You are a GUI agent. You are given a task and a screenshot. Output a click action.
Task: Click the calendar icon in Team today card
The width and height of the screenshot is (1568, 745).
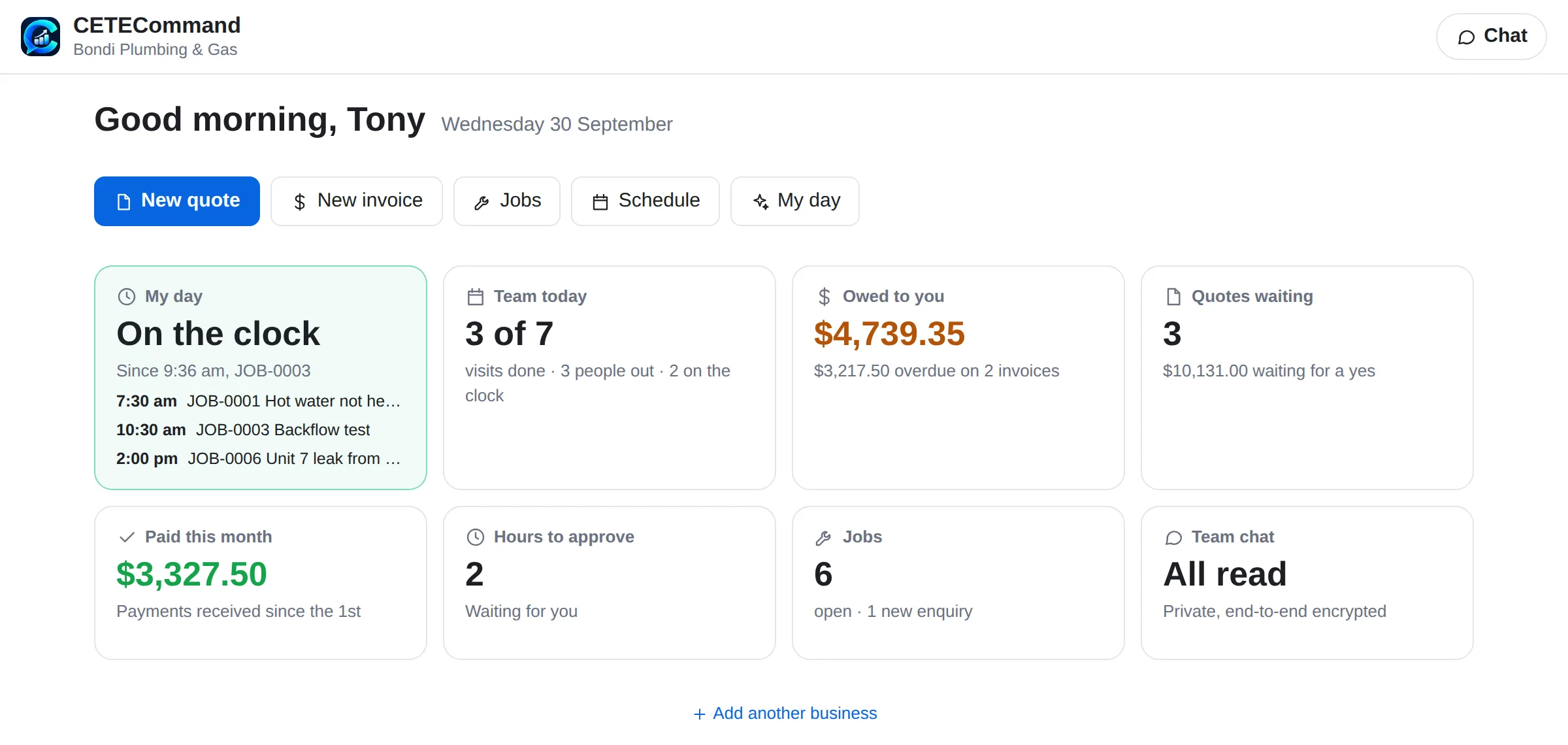pos(476,297)
